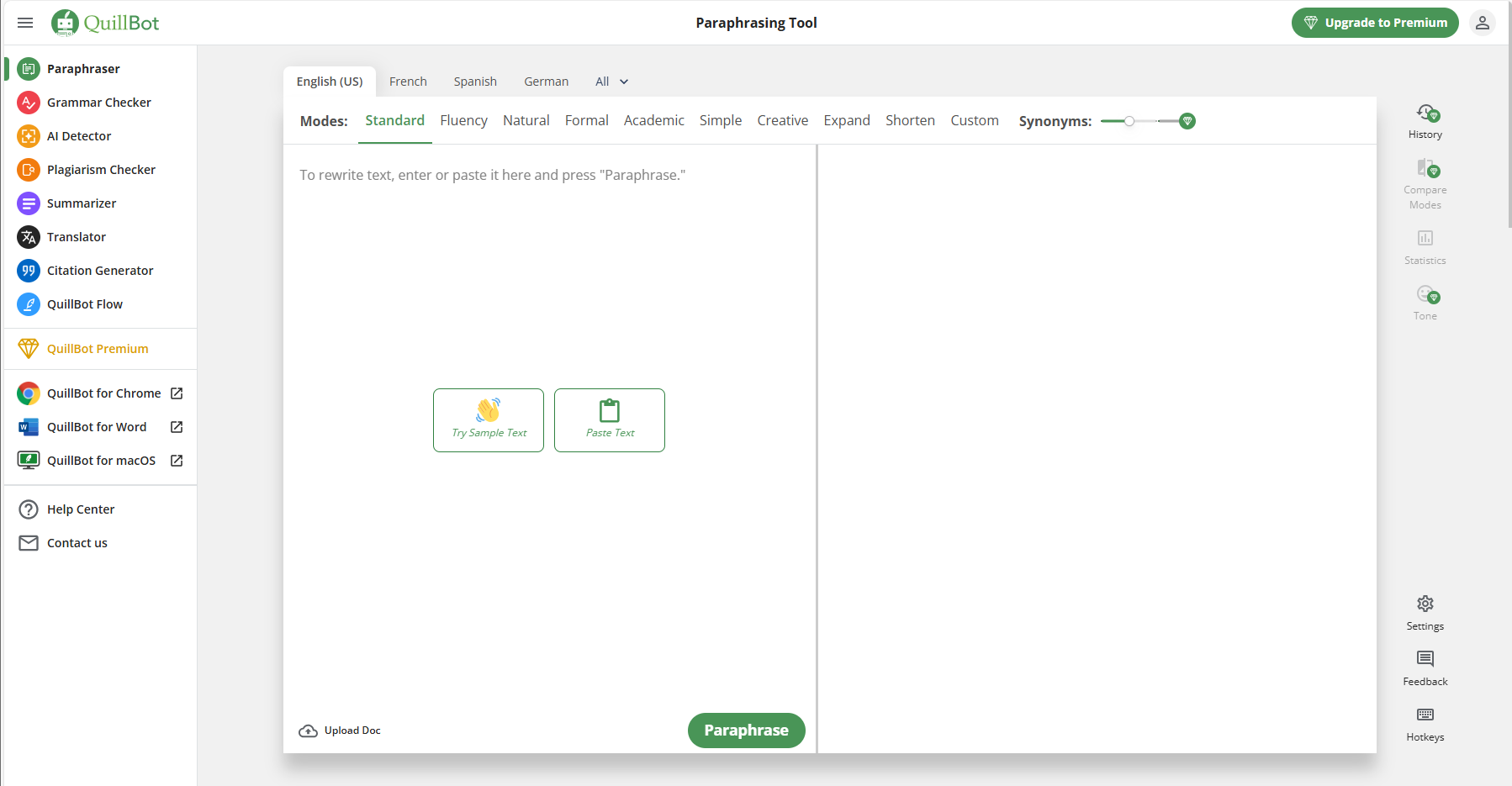Open the Feedback panel
The image size is (1512, 786).
click(1425, 668)
